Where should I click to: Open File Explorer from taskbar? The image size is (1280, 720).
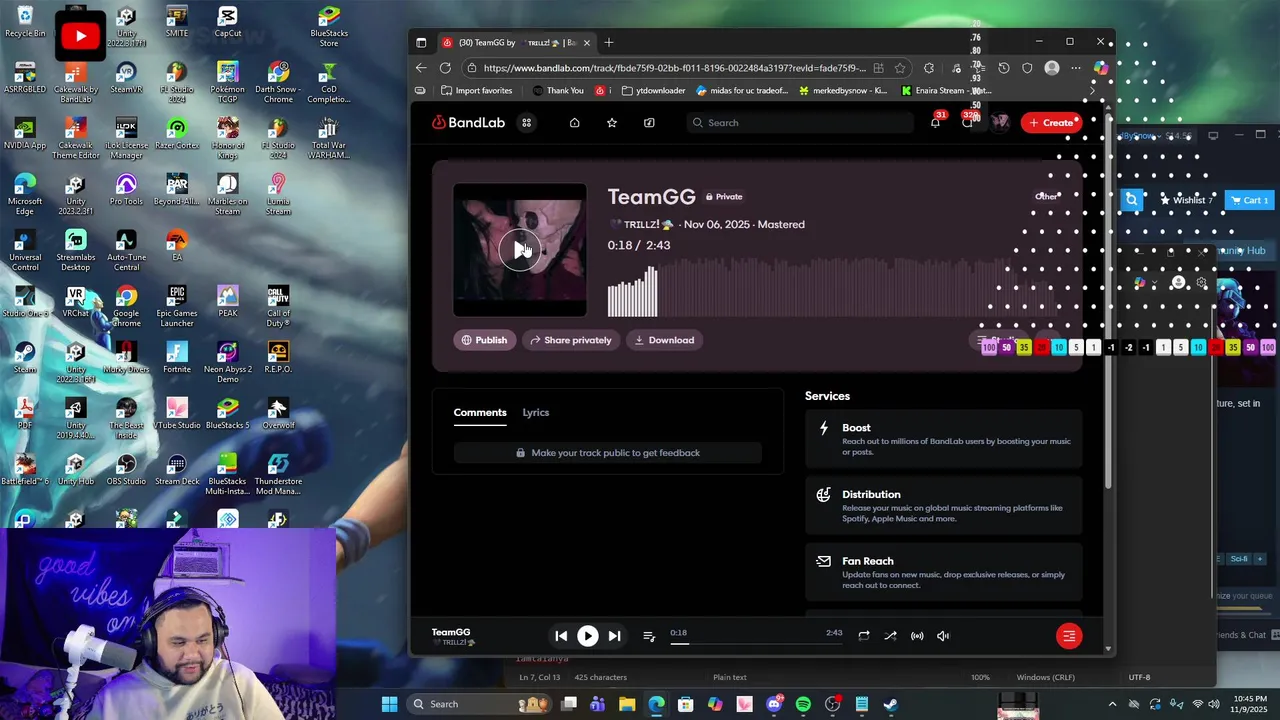[627, 704]
